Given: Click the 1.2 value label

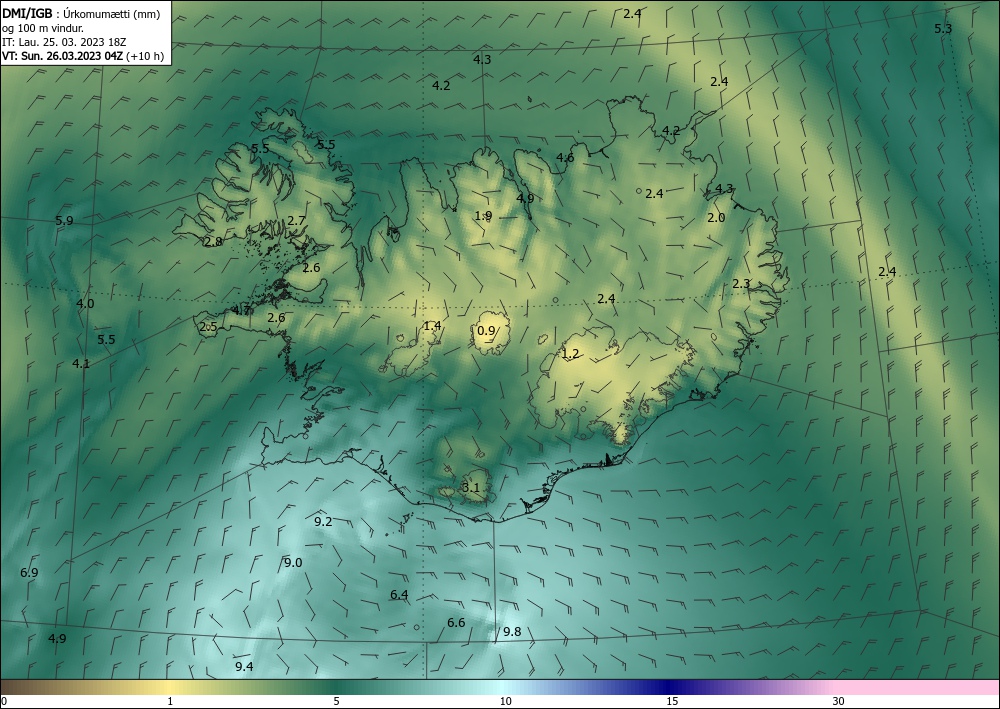Looking at the screenshot, I should (570, 354).
